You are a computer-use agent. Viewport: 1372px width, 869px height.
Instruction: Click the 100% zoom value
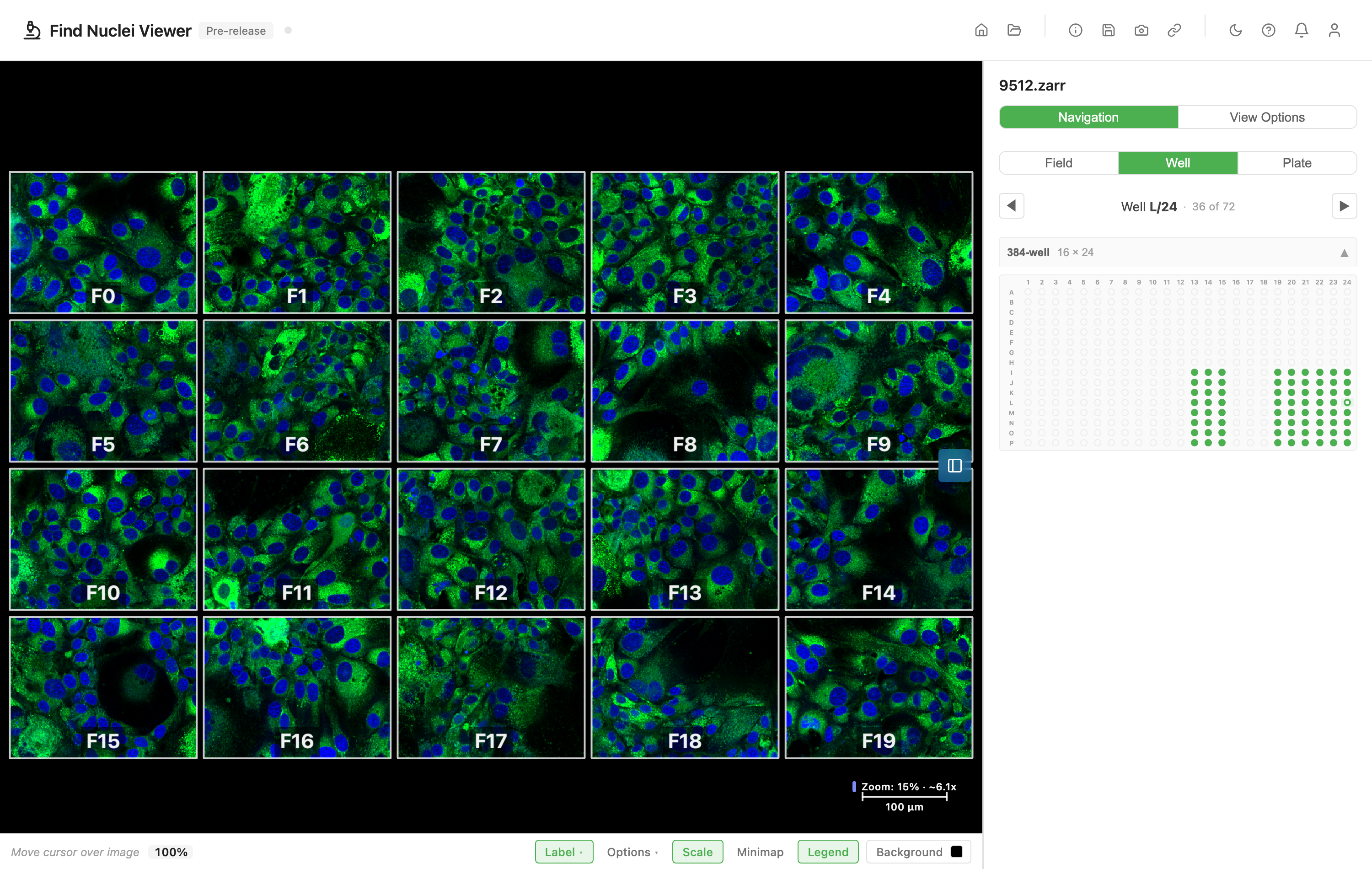click(171, 852)
